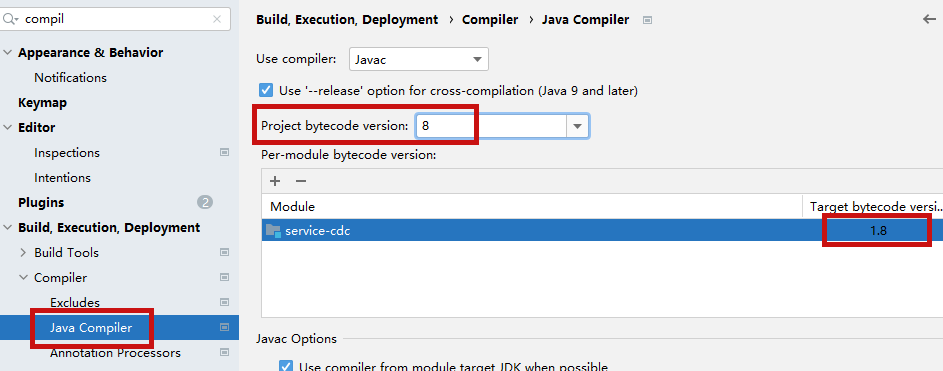This screenshot has height=371, width=943.
Task: Click the search magnifier icon
Action: click(10, 19)
